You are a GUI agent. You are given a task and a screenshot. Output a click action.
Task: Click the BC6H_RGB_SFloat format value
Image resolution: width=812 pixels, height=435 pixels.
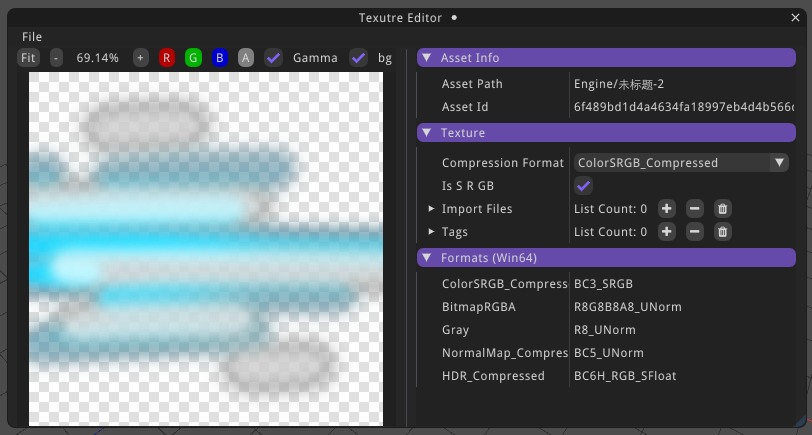(625, 375)
